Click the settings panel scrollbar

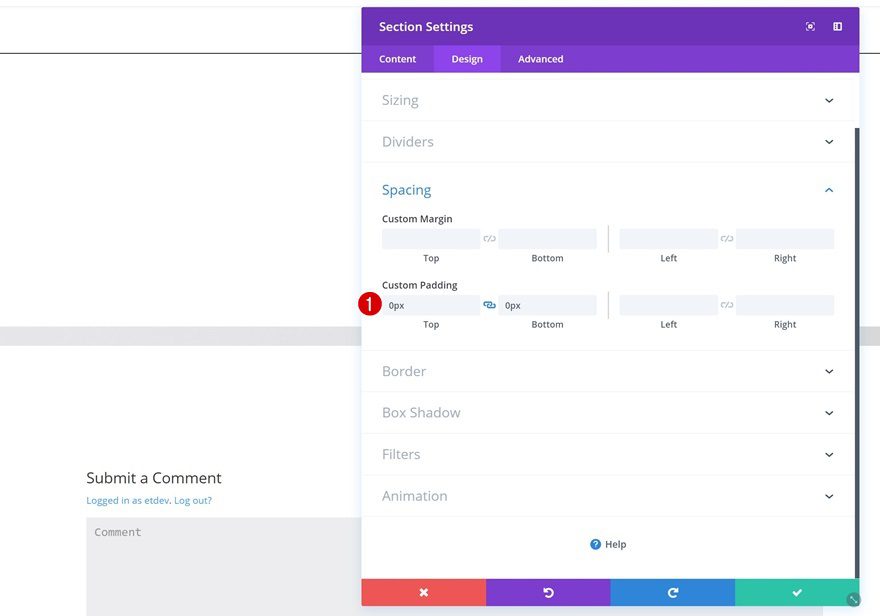pos(857,353)
